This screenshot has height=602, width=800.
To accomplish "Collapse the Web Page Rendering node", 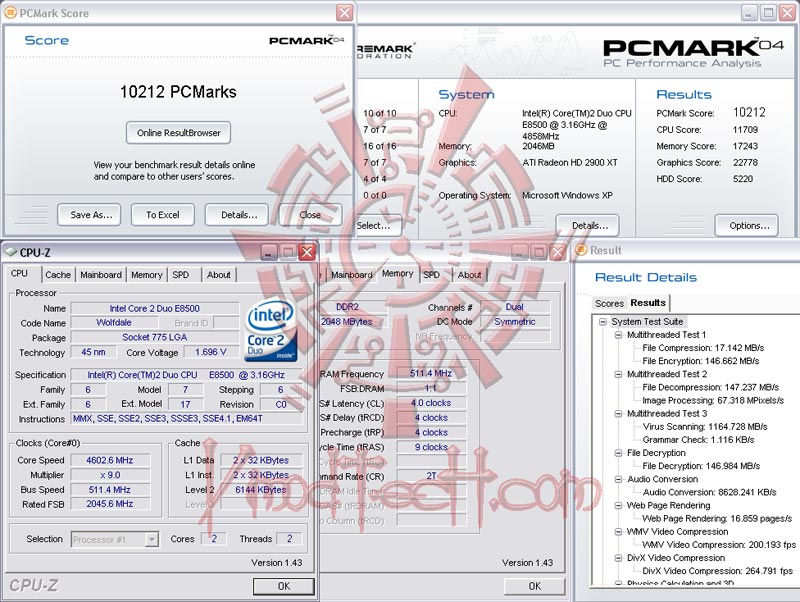I will [618, 506].
